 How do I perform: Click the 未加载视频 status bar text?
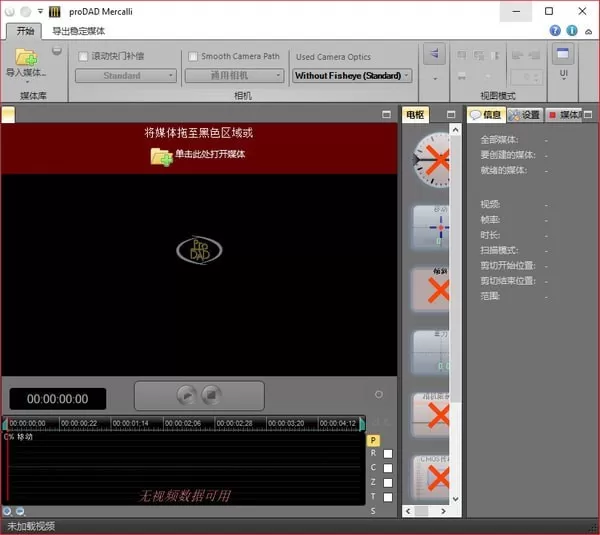pyautogui.click(x=31, y=527)
